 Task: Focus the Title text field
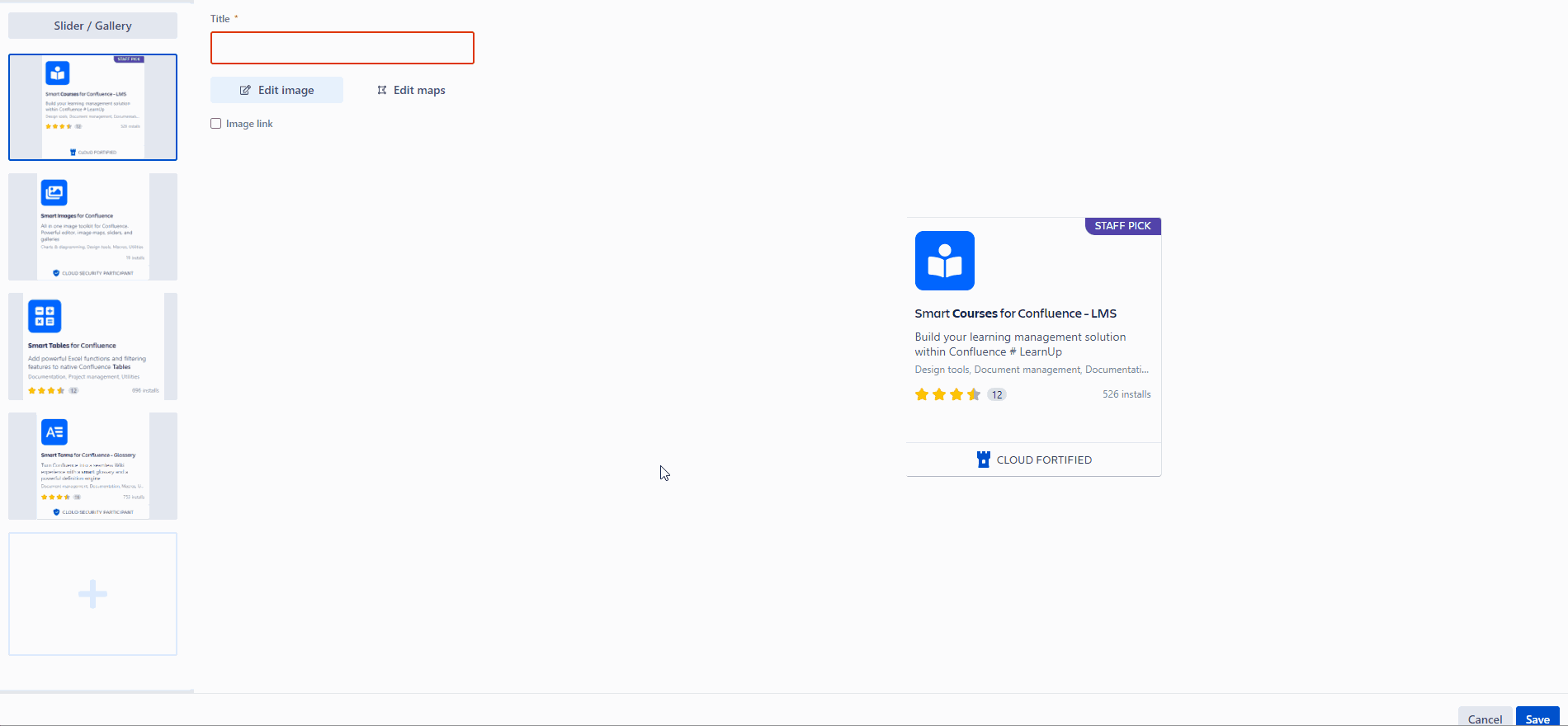coord(342,48)
